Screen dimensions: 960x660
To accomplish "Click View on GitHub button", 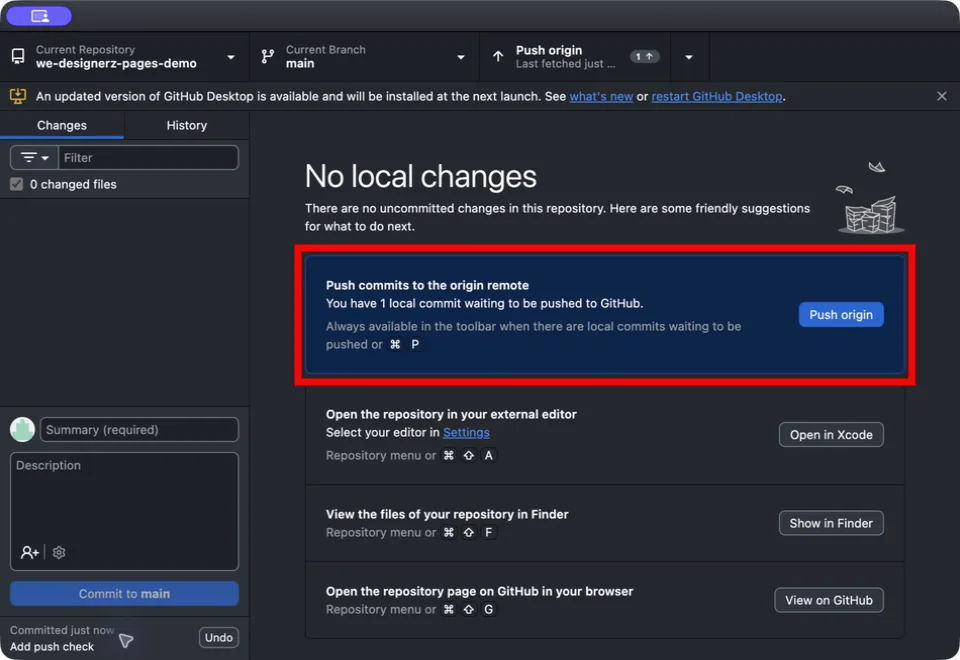I will (x=828, y=600).
